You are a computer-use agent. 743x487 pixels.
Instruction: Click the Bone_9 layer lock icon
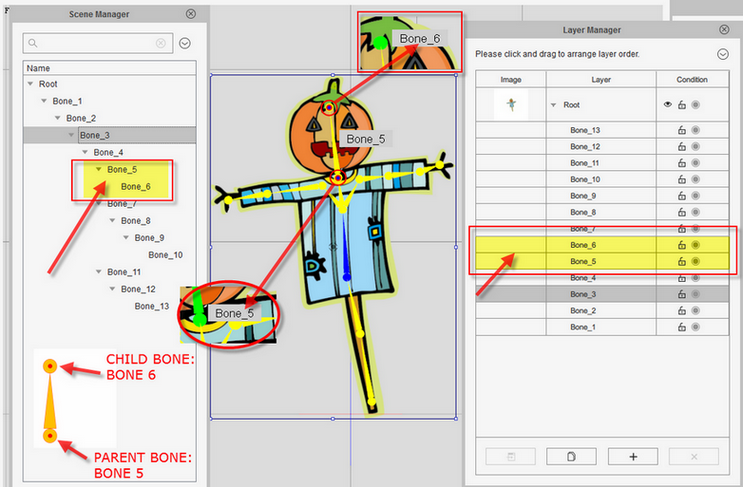point(681,196)
